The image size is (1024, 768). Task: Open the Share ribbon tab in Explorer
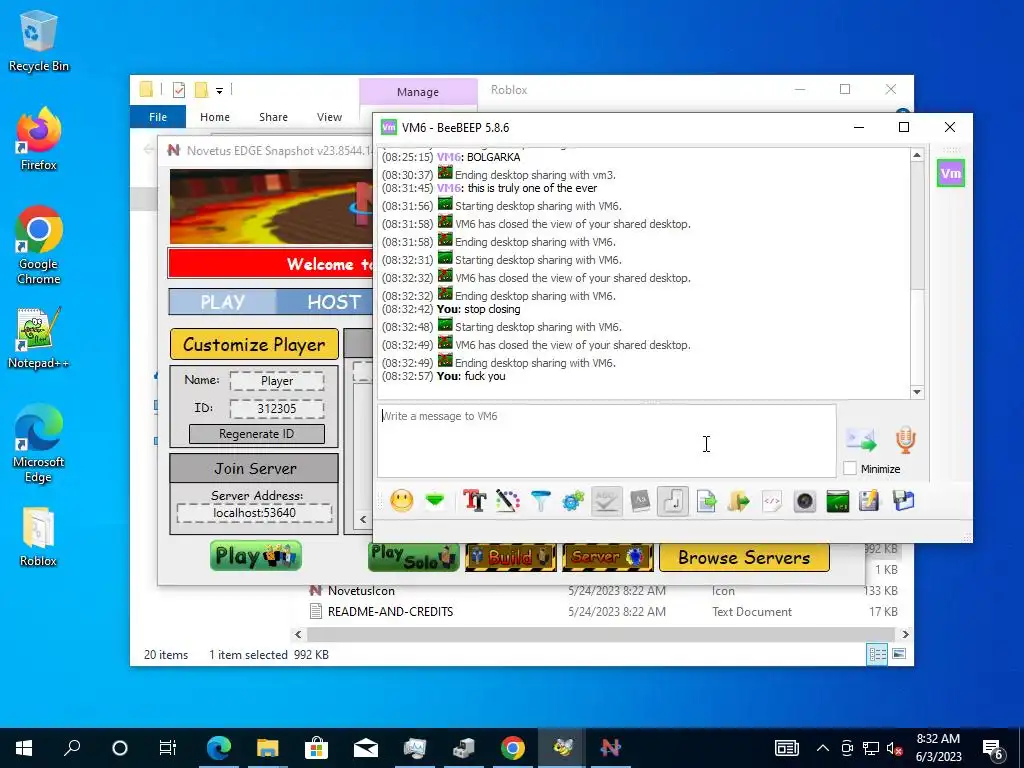(273, 117)
